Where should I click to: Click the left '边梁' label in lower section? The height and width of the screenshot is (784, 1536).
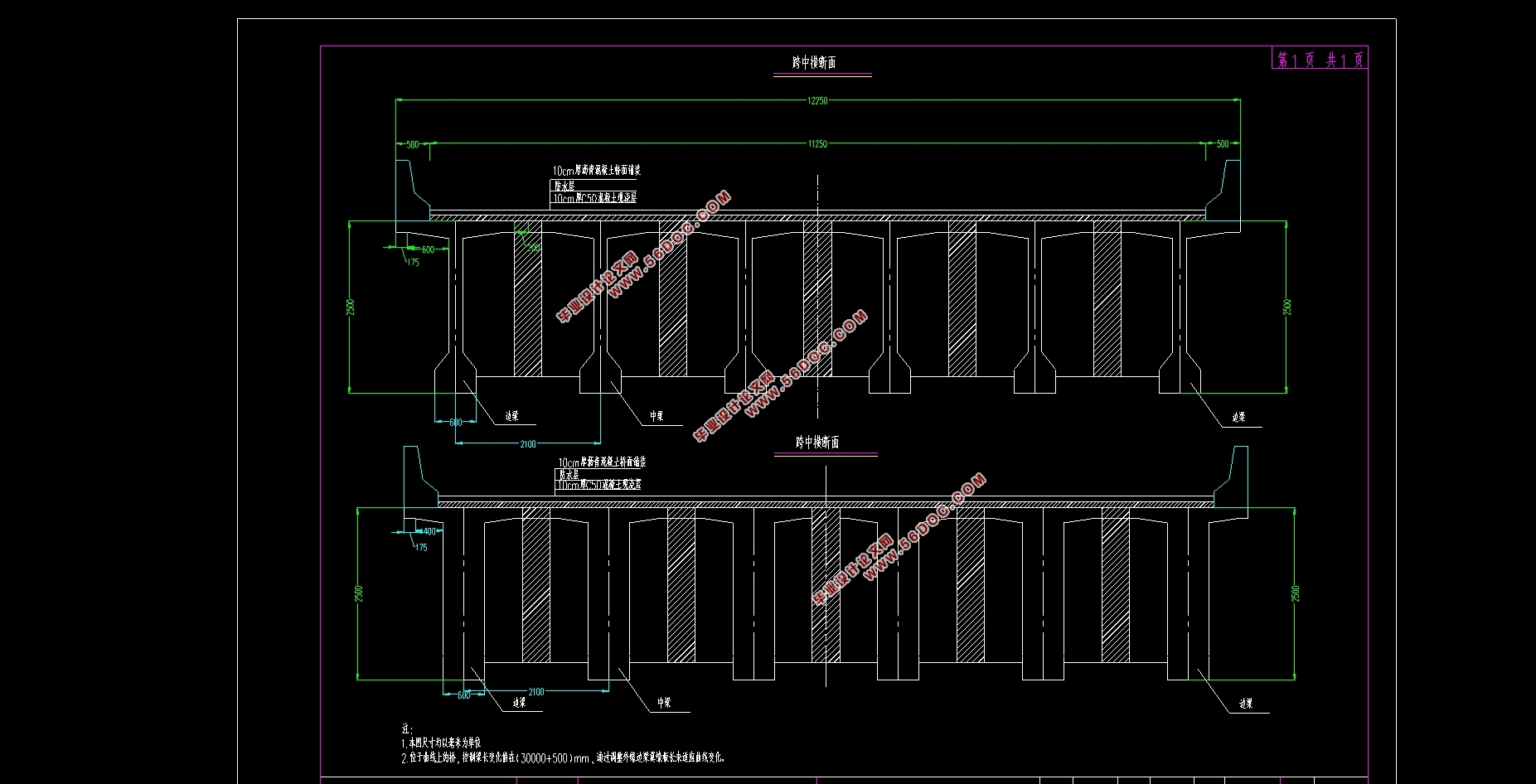click(x=519, y=702)
